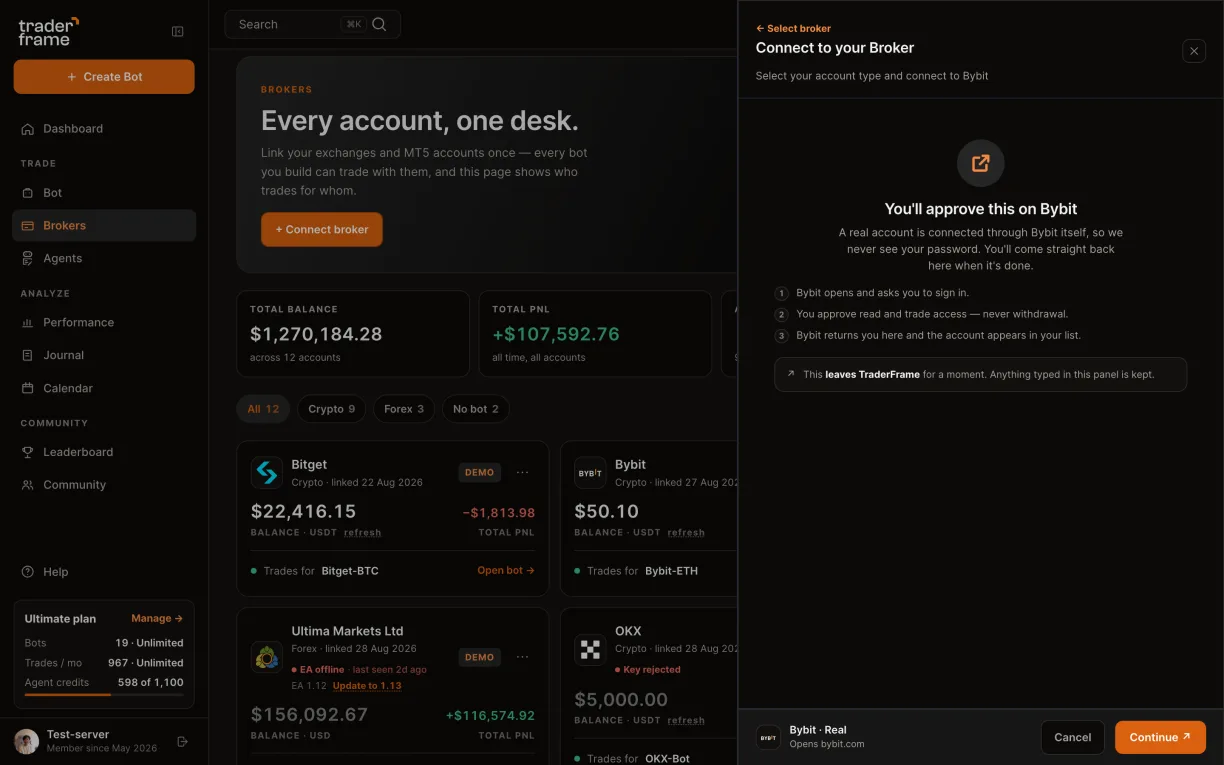Click Bitget-BTC bot name

(x=350, y=571)
